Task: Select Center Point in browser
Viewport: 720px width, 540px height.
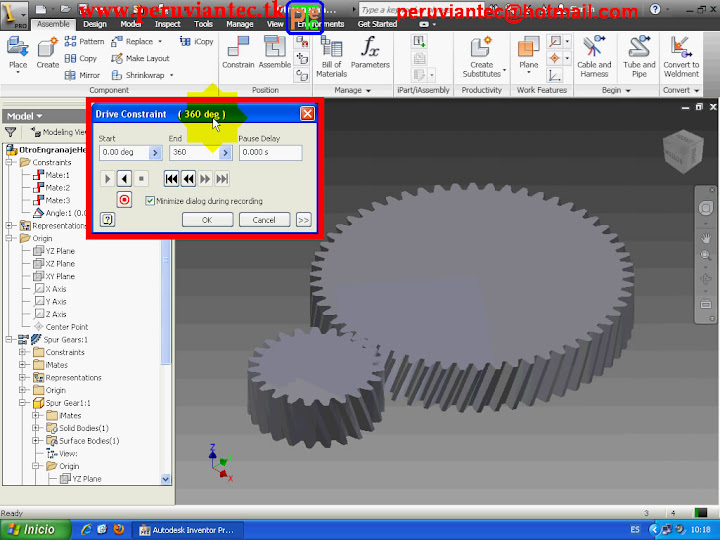Action: (x=61, y=327)
